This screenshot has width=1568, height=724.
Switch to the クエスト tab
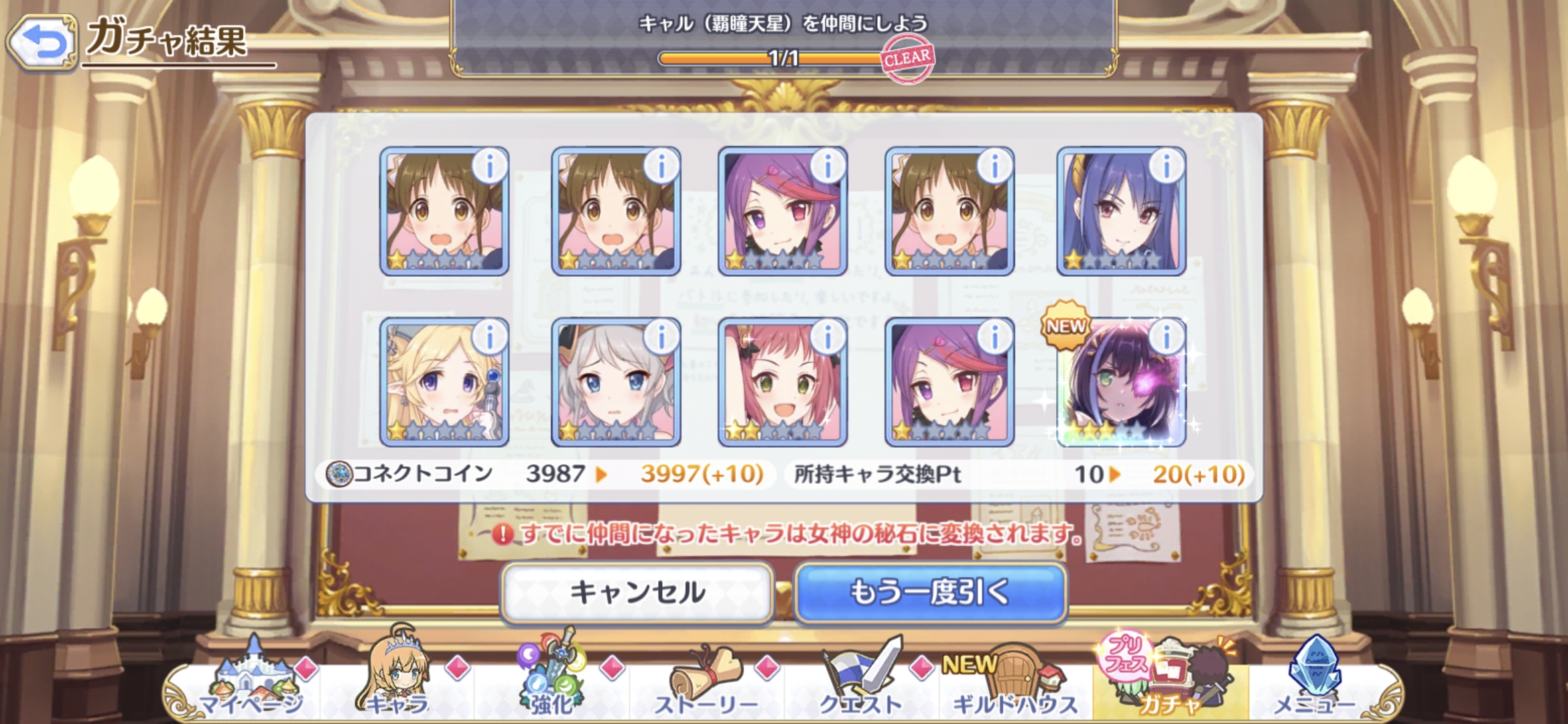coord(861,677)
